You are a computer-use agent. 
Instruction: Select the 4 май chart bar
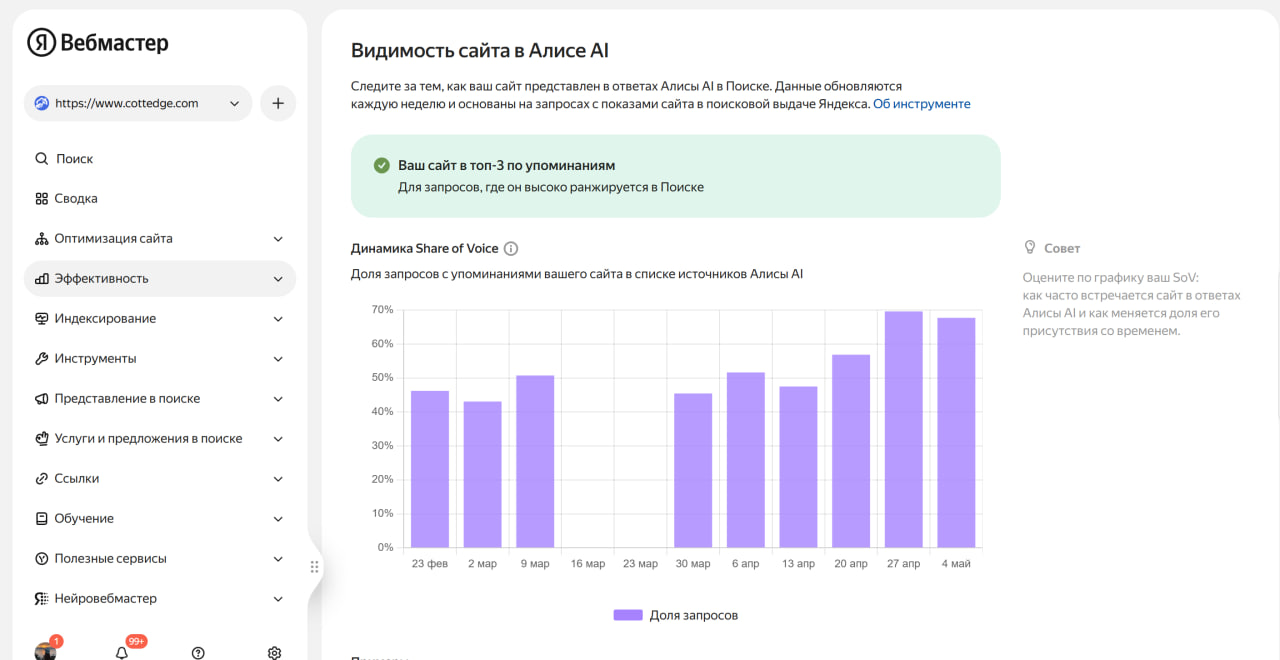pos(956,432)
